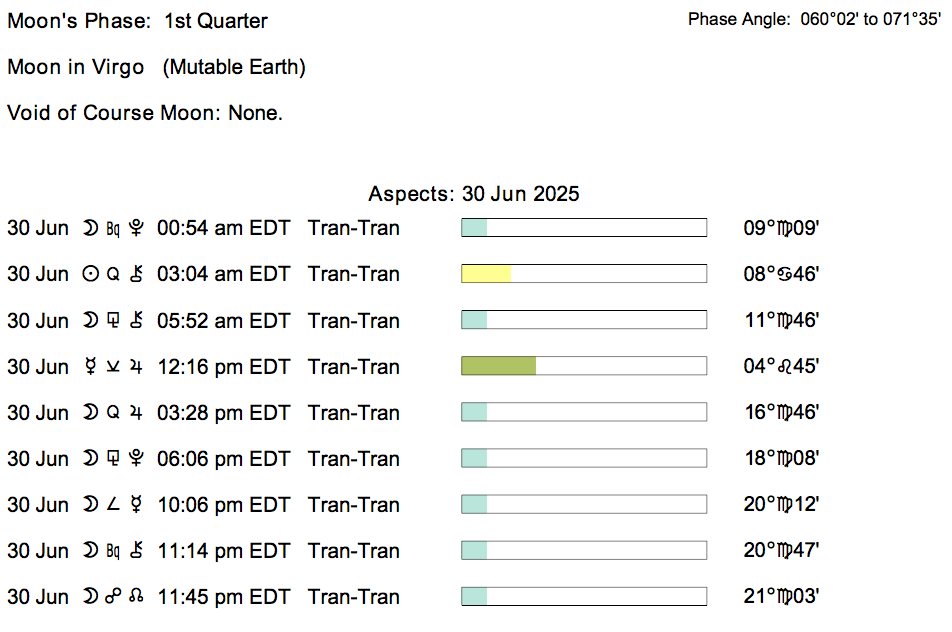
Task: Click the Jupiter glyph in the 03:28 pm row
Action: (x=135, y=413)
